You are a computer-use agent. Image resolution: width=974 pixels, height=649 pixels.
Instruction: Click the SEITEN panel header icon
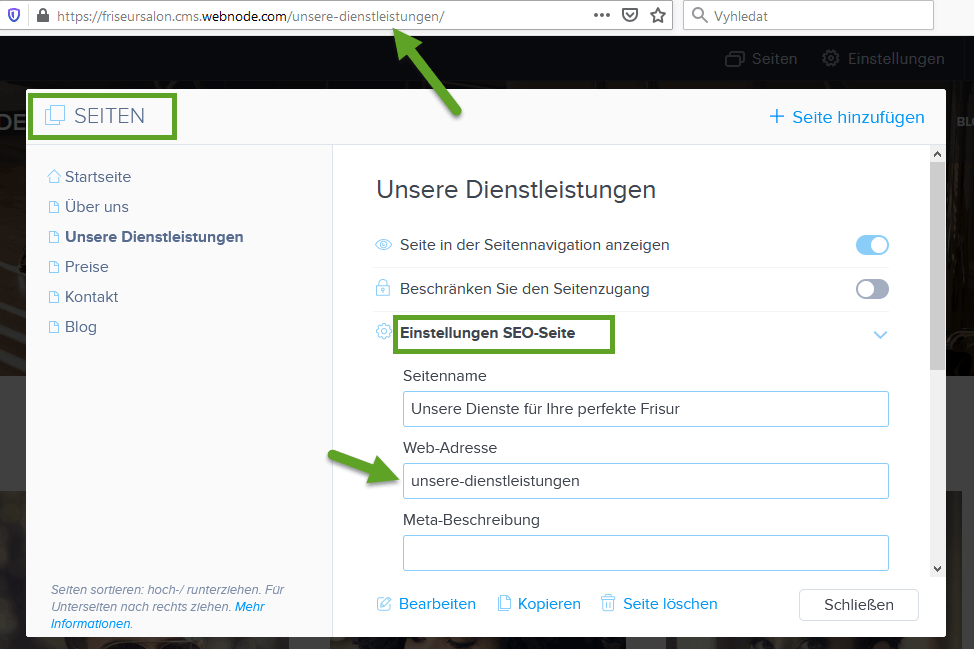pyautogui.click(x=55, y=115)
